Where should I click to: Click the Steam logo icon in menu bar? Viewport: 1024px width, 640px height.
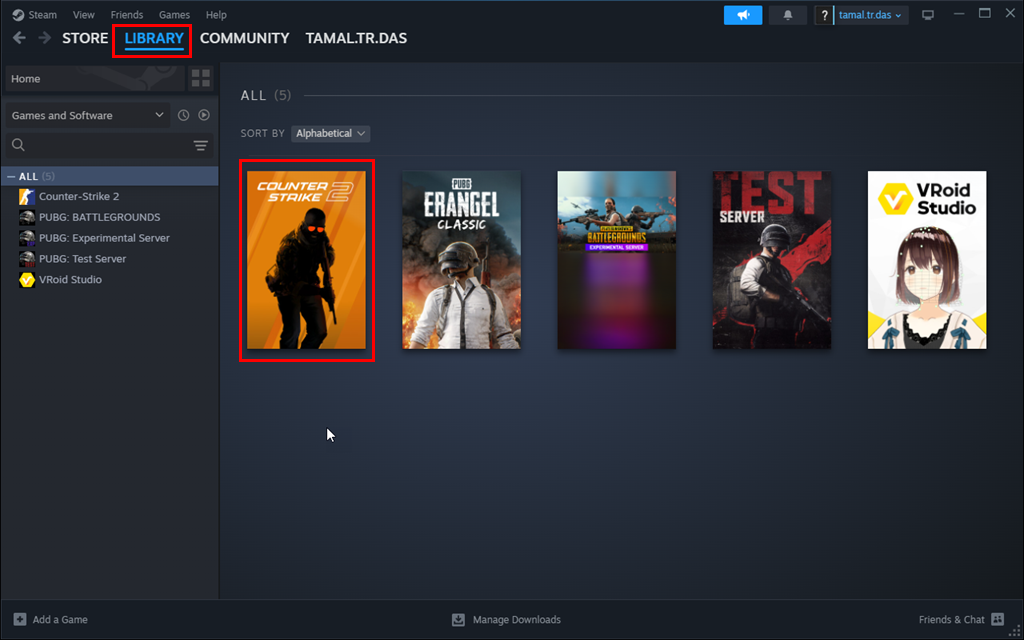[x=18, y=14]
